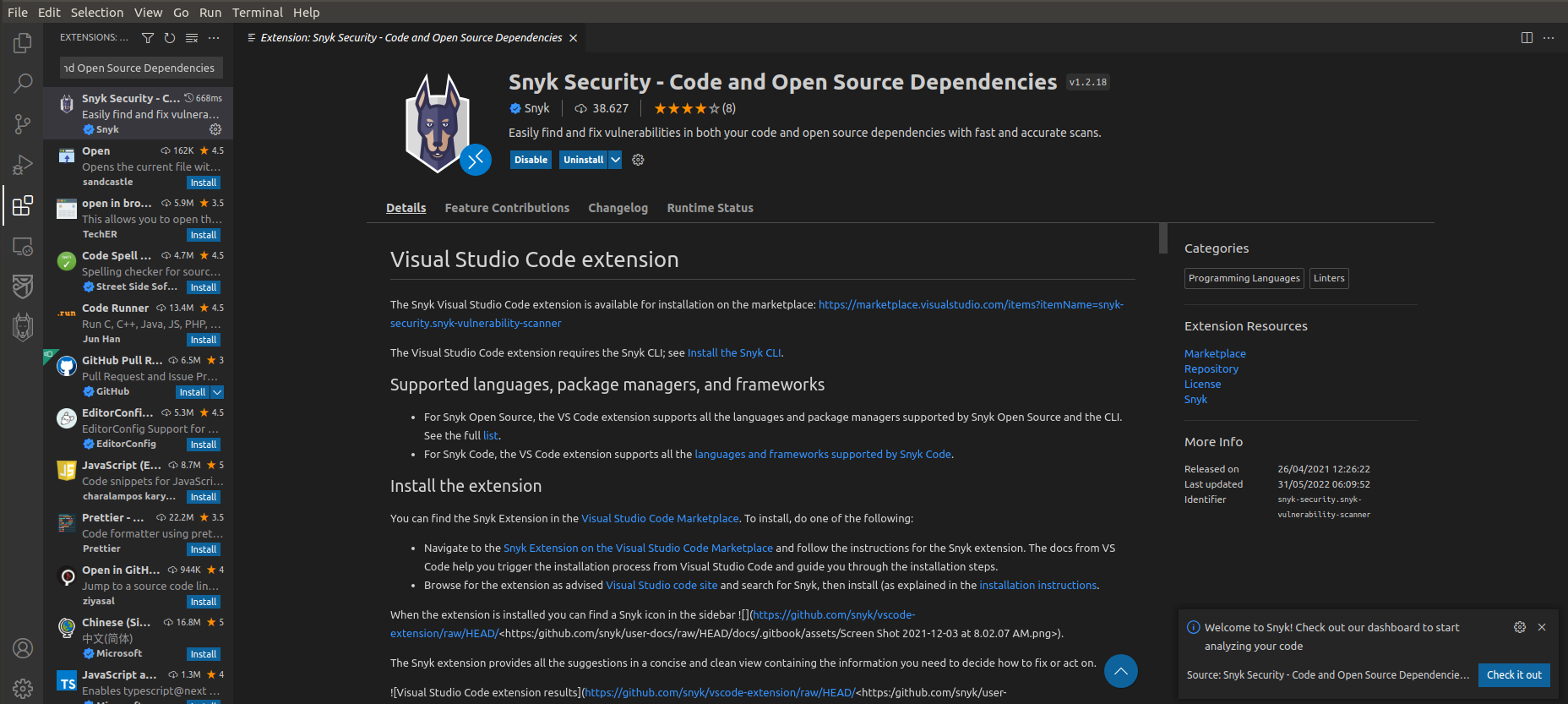Install the Code Runner extension
This screenshot has height=704, width=1568.
(204, 340)
